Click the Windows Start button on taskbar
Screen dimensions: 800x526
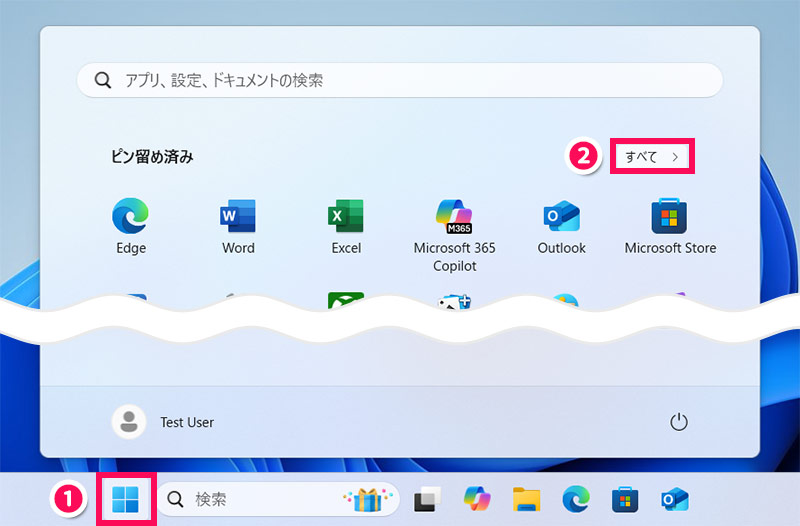pyautogui.click(x=126, y=498)
